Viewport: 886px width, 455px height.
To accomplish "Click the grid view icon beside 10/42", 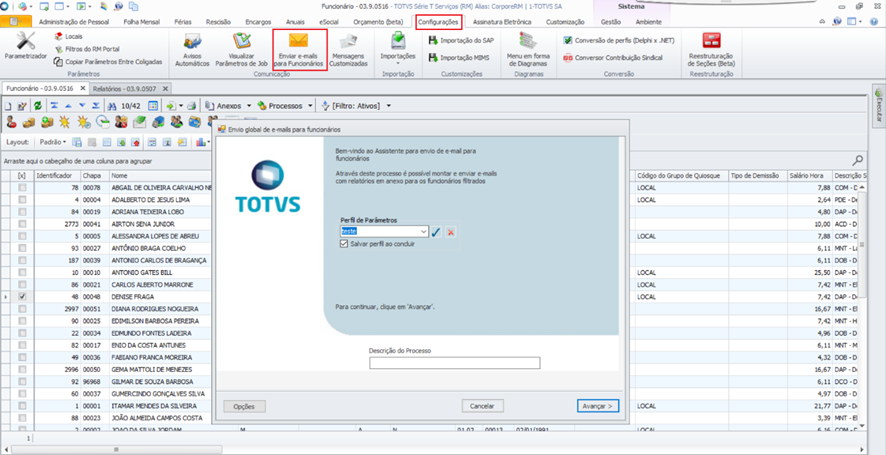I will point(153,106).
